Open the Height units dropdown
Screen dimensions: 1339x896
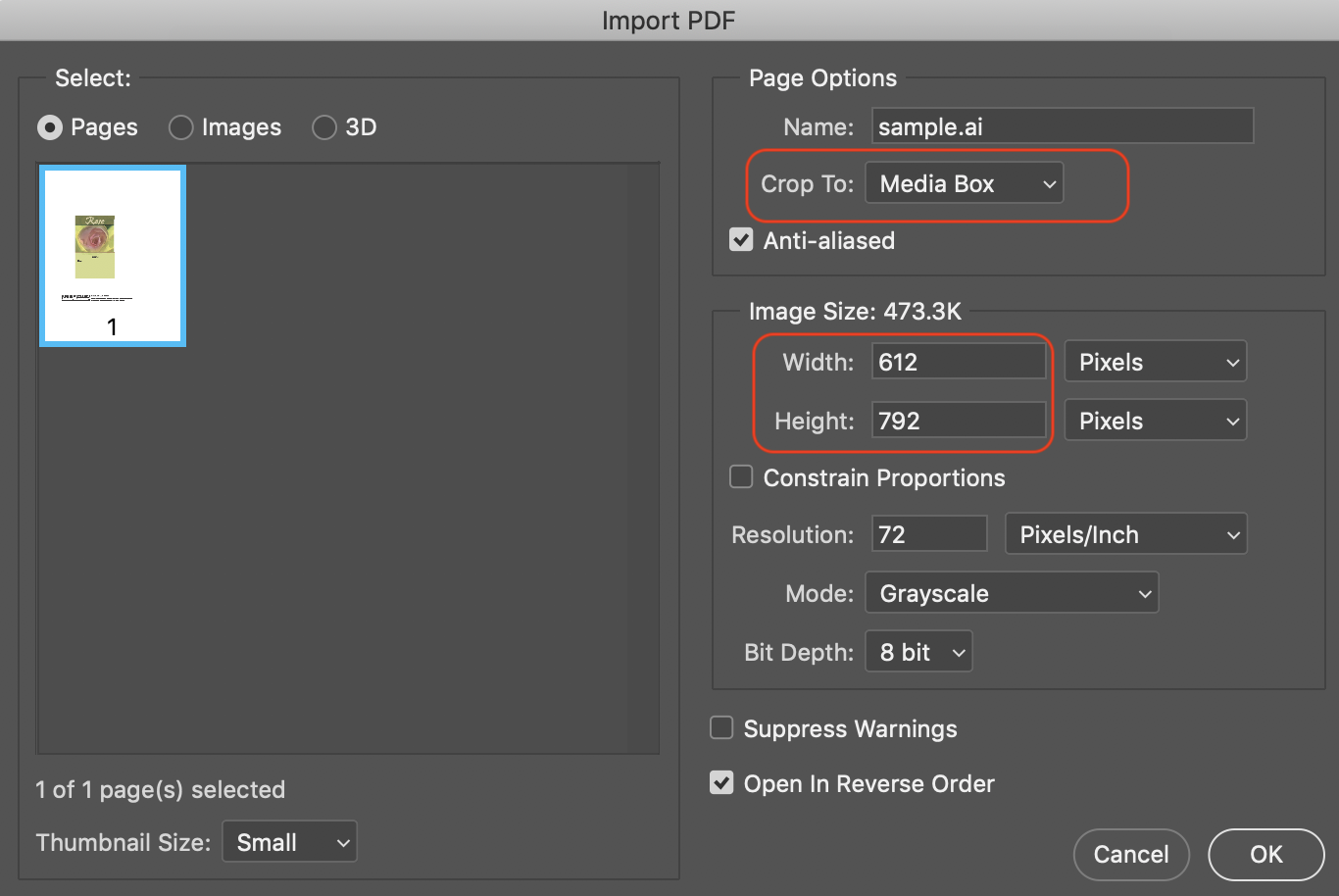[1155, 420]
